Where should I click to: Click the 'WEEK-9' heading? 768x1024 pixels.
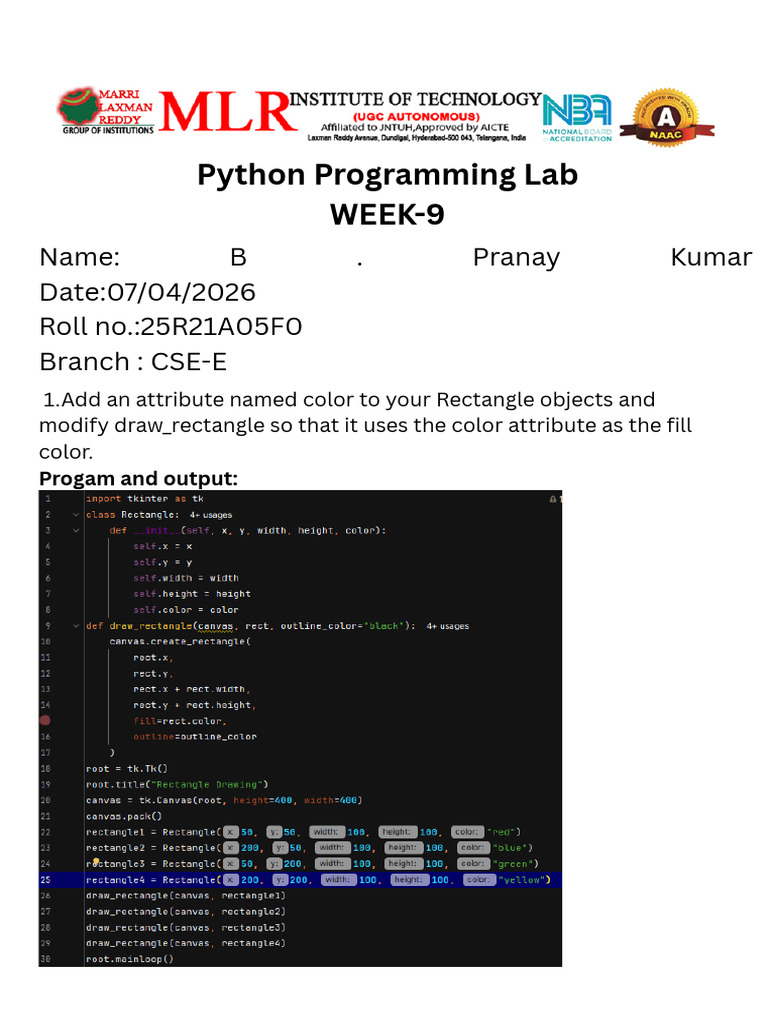click(x=387, y=215)
